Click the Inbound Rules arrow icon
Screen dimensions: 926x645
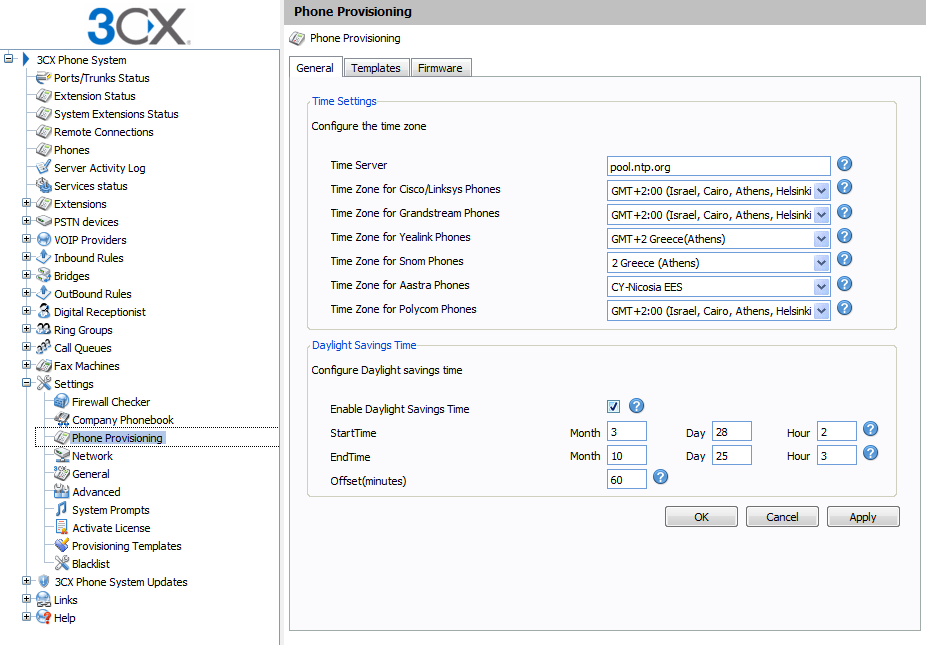click(44, 258)
